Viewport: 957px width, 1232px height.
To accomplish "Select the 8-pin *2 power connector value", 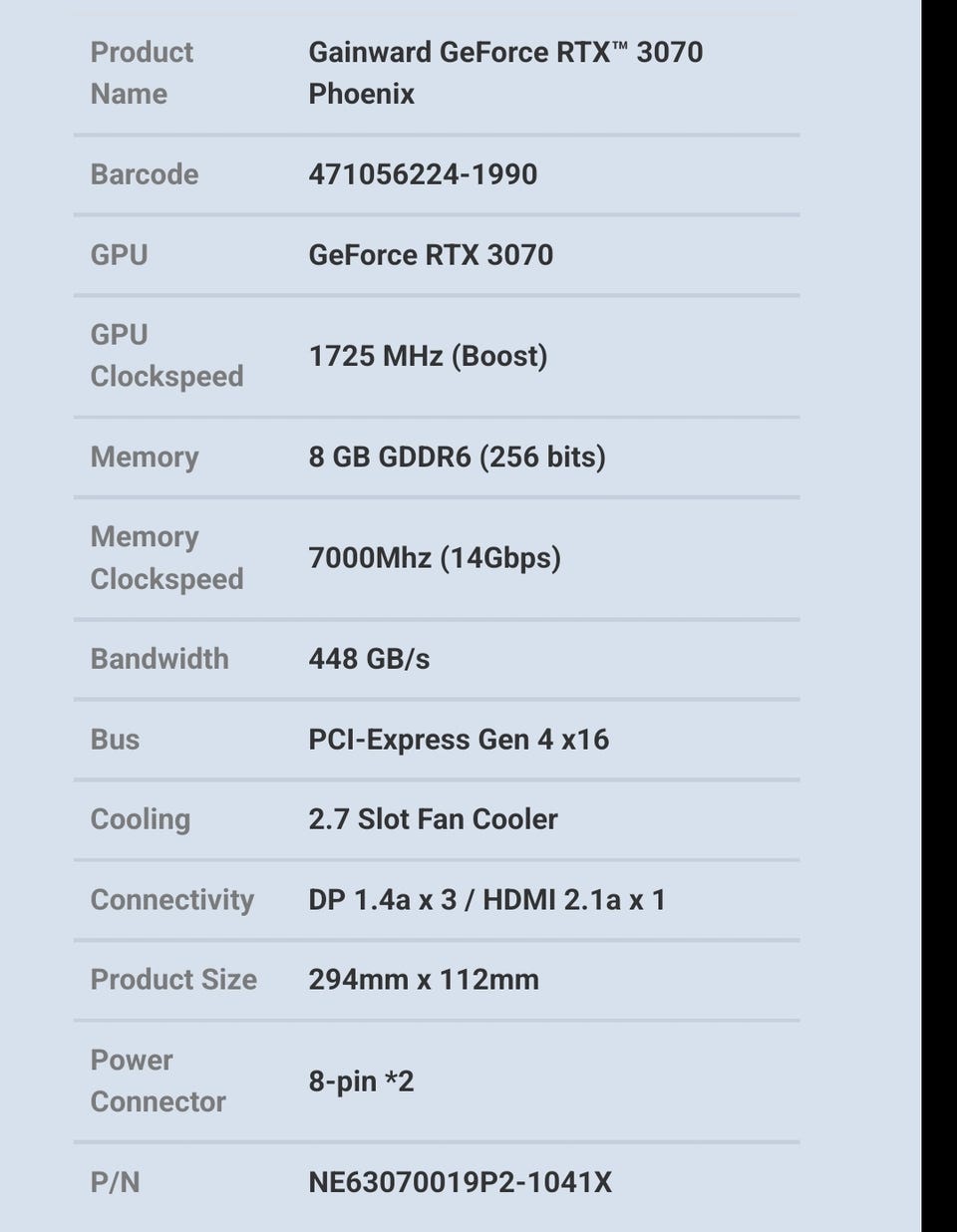I will 361,1081.
